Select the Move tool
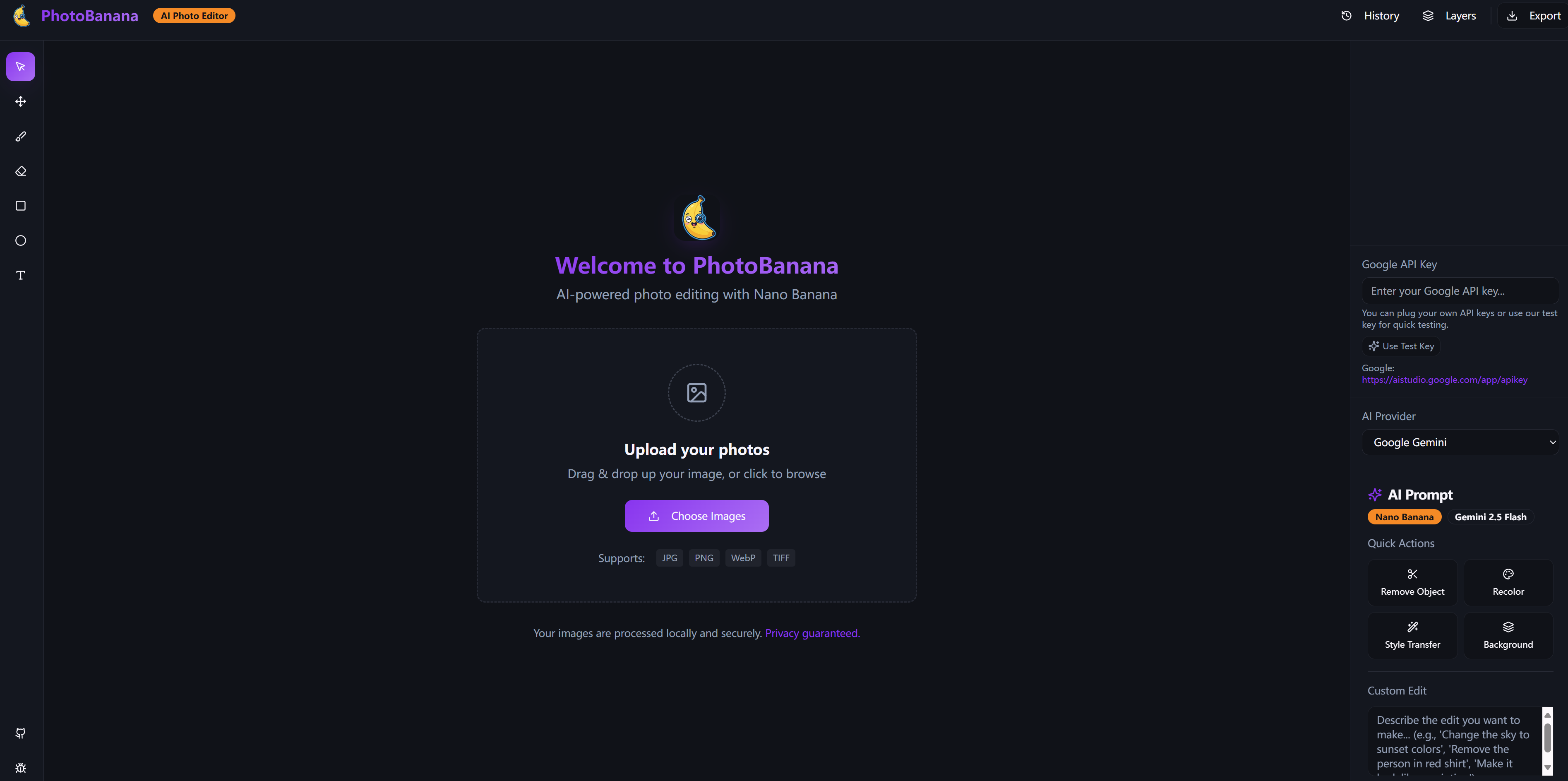 point(21,102)
